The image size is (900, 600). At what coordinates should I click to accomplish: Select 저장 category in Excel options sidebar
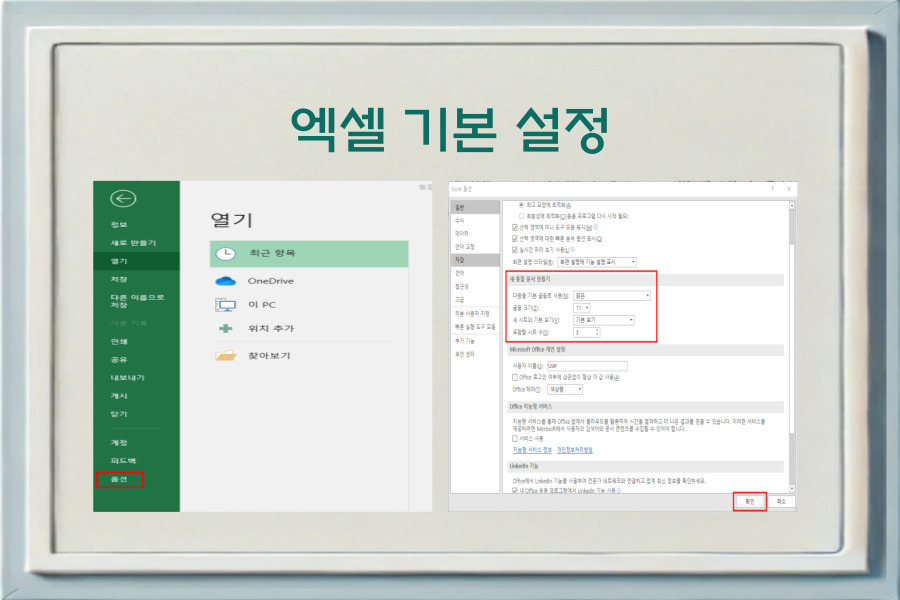coord(475,260)
